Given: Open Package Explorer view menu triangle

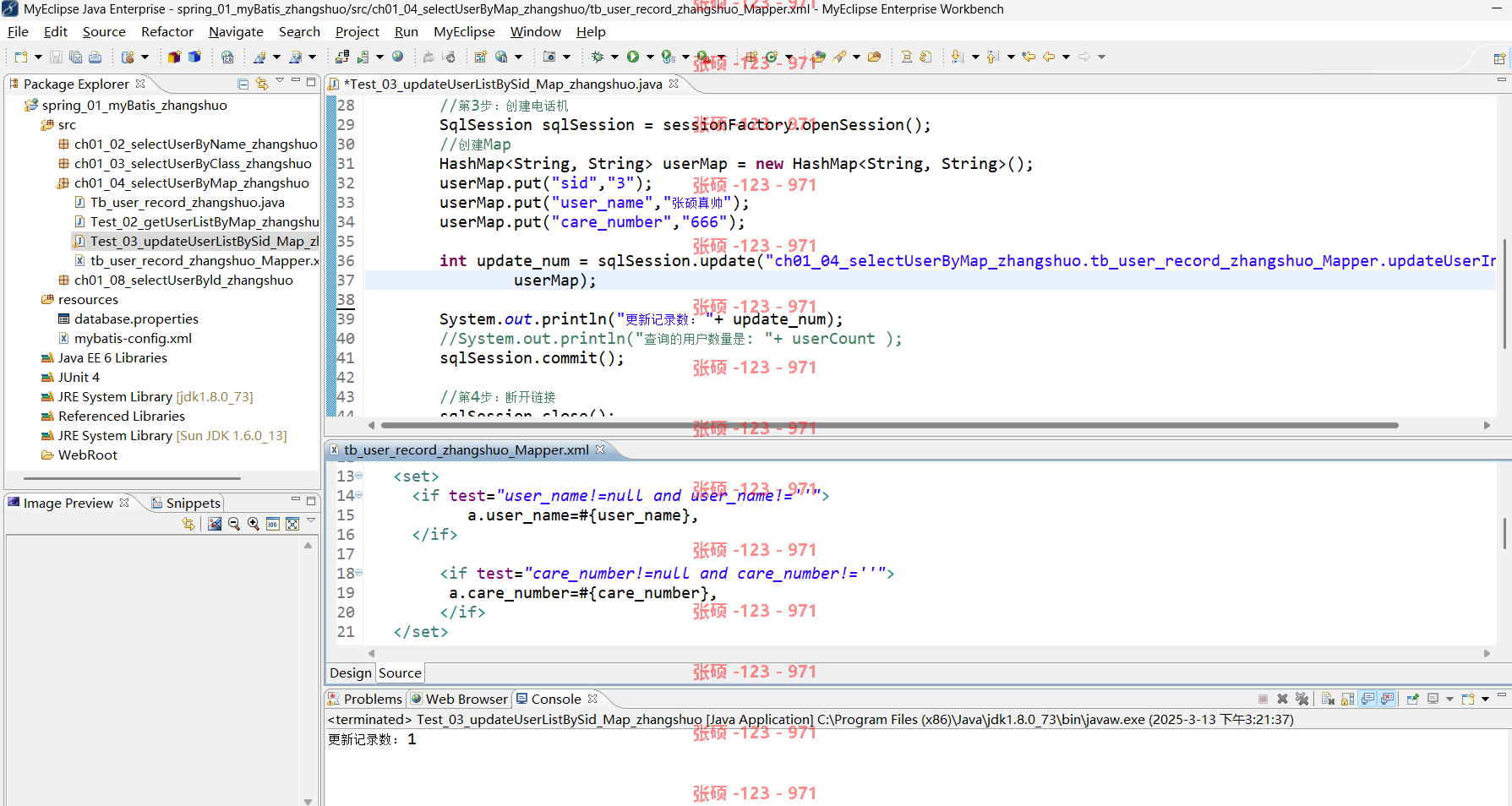Looking at the screenshot, I should 280,81.
